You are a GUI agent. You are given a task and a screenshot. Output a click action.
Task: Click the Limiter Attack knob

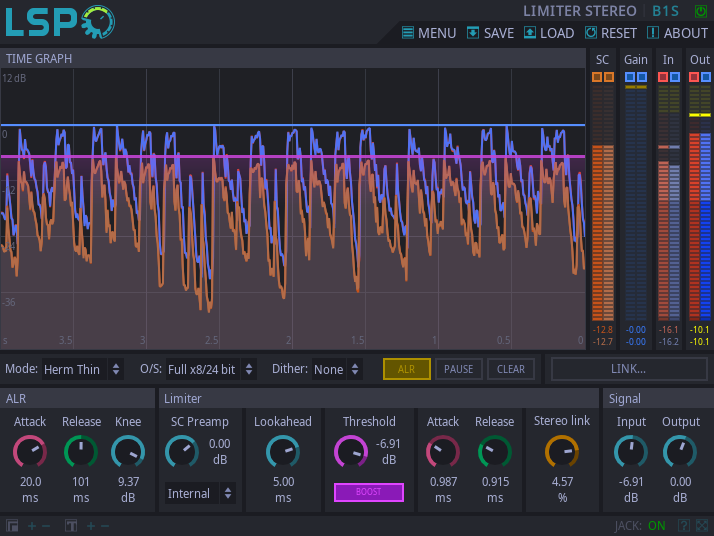coord(443,452)
